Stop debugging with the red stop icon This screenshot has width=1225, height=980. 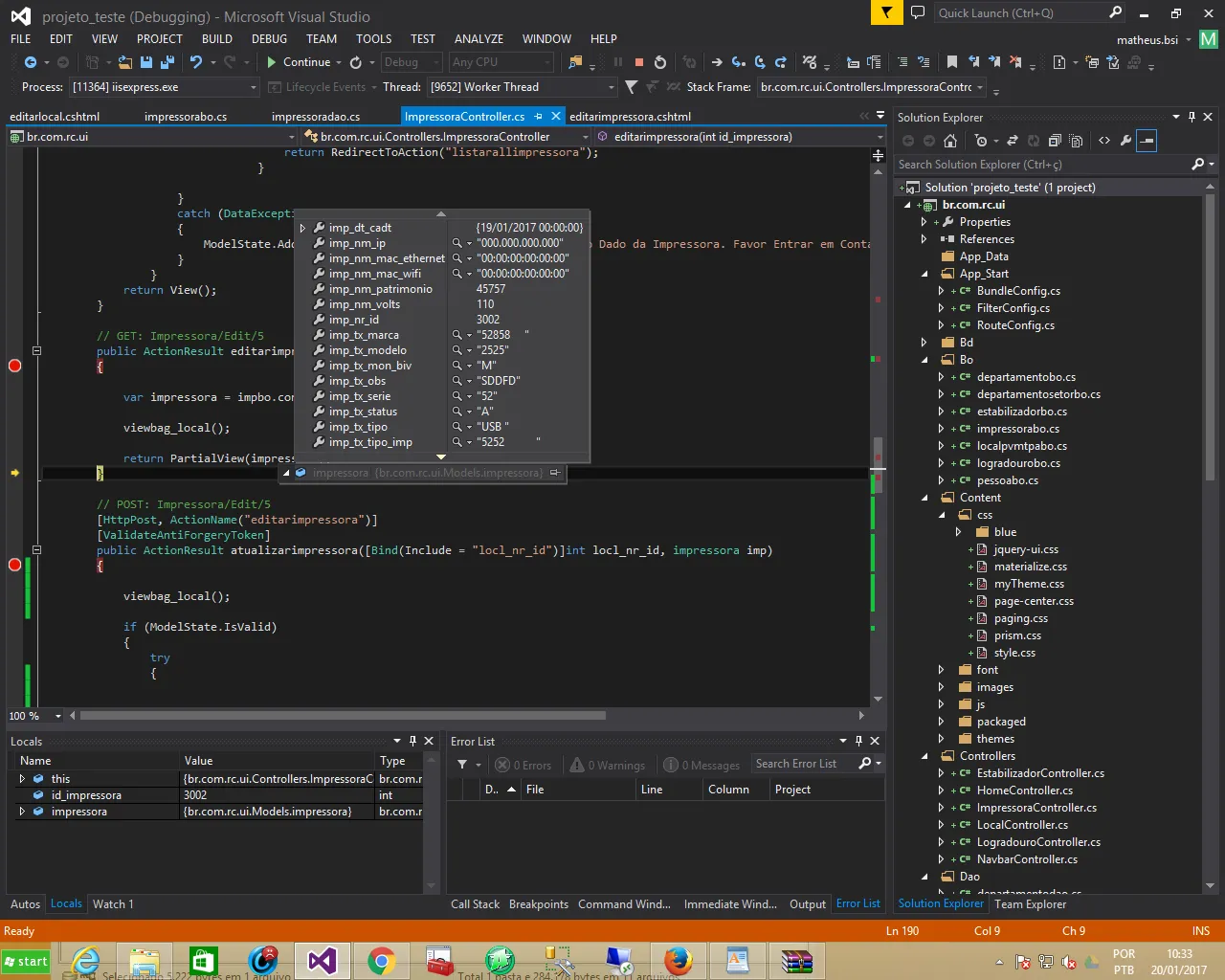[x=638, y=62]
